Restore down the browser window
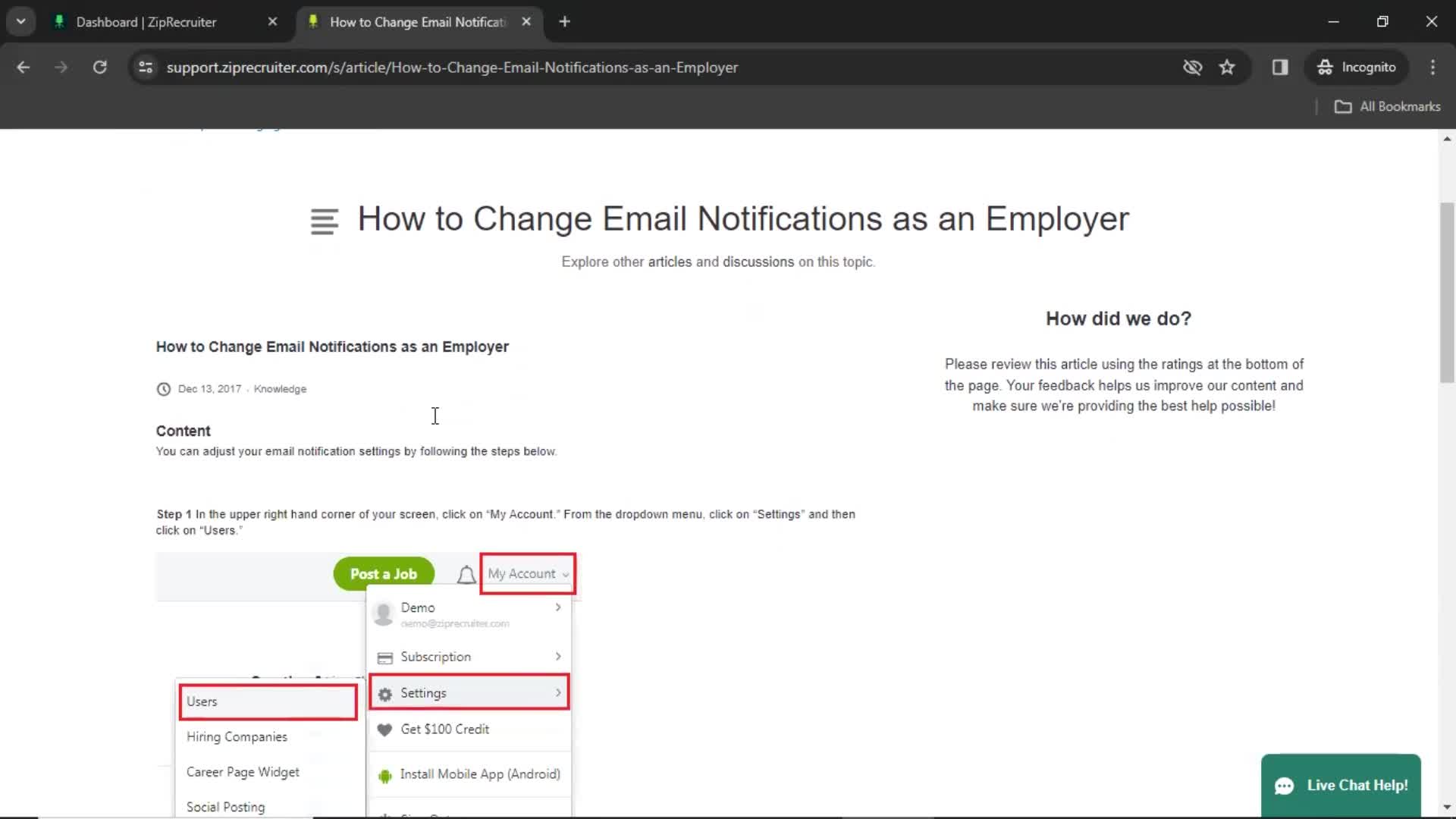 click(1382, 22)
